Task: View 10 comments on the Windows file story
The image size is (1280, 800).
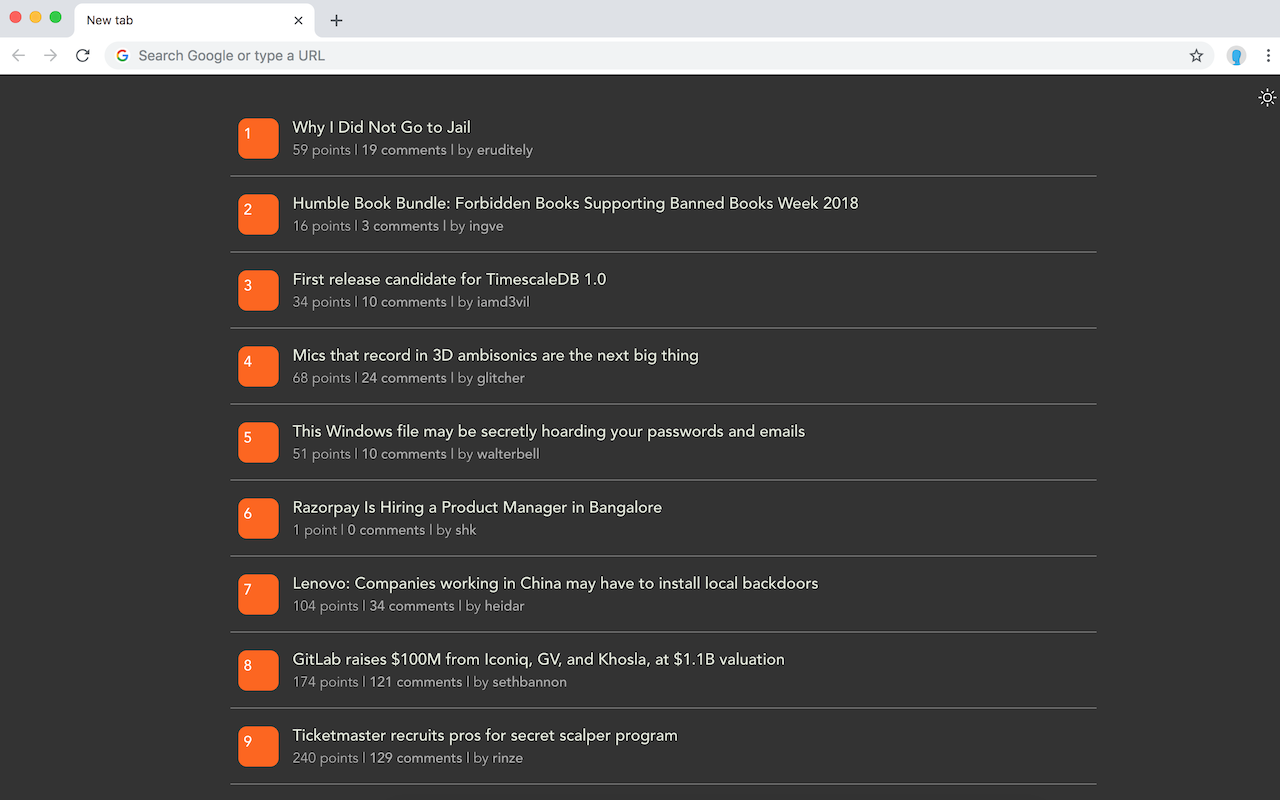Action: (x=404, y=454)
